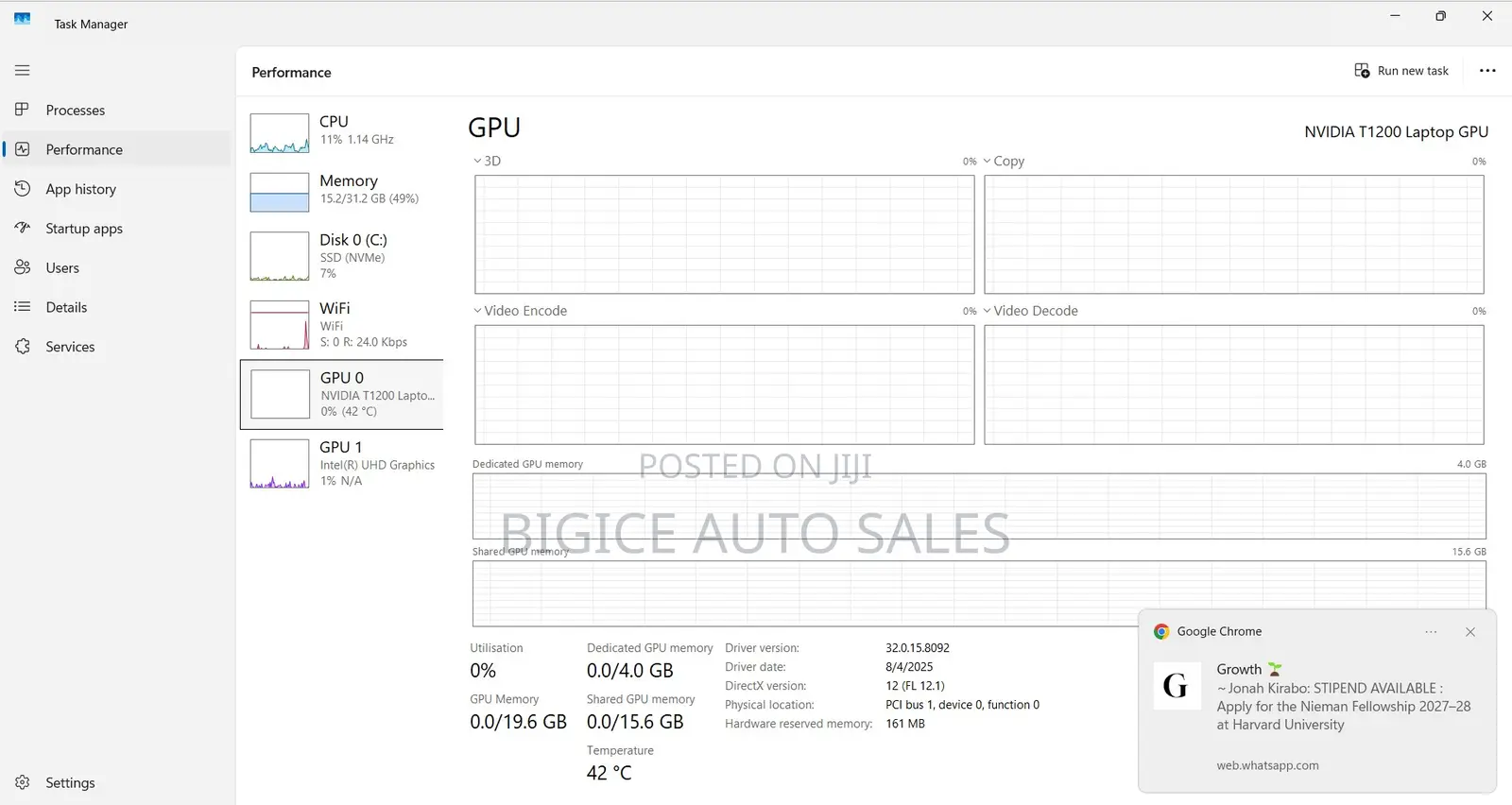Click the Details navigation label

(x=66, y=307)
